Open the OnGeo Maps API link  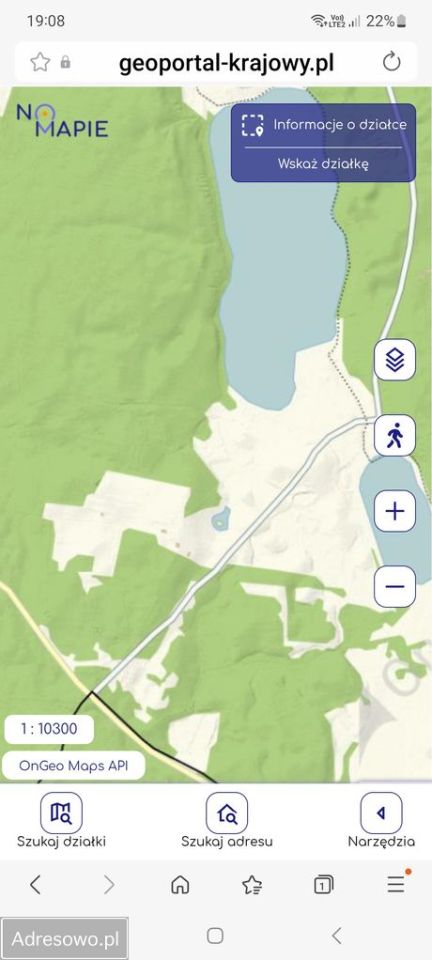[x=73, y=765]
